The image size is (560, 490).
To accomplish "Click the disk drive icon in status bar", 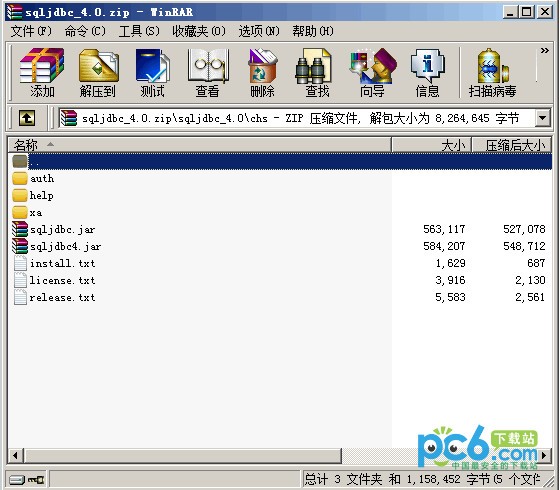I will 16,480.
